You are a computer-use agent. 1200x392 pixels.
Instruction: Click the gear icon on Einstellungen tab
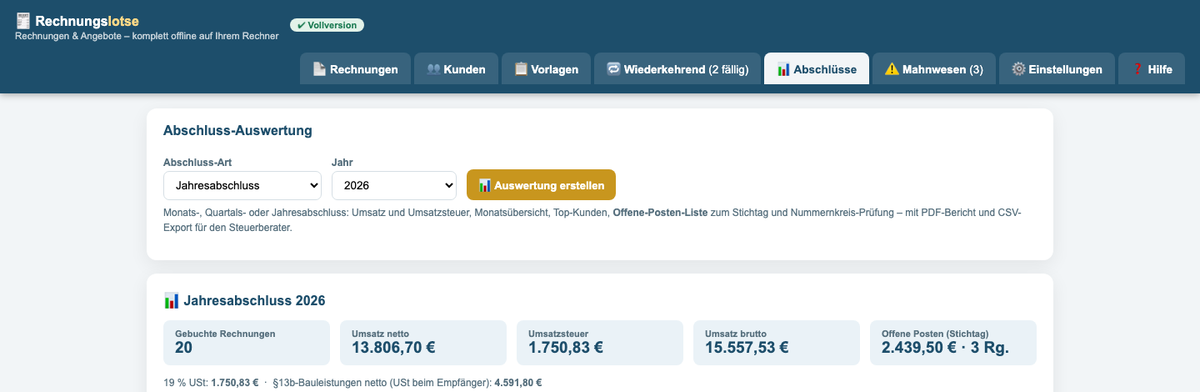tap(1018, 70)
